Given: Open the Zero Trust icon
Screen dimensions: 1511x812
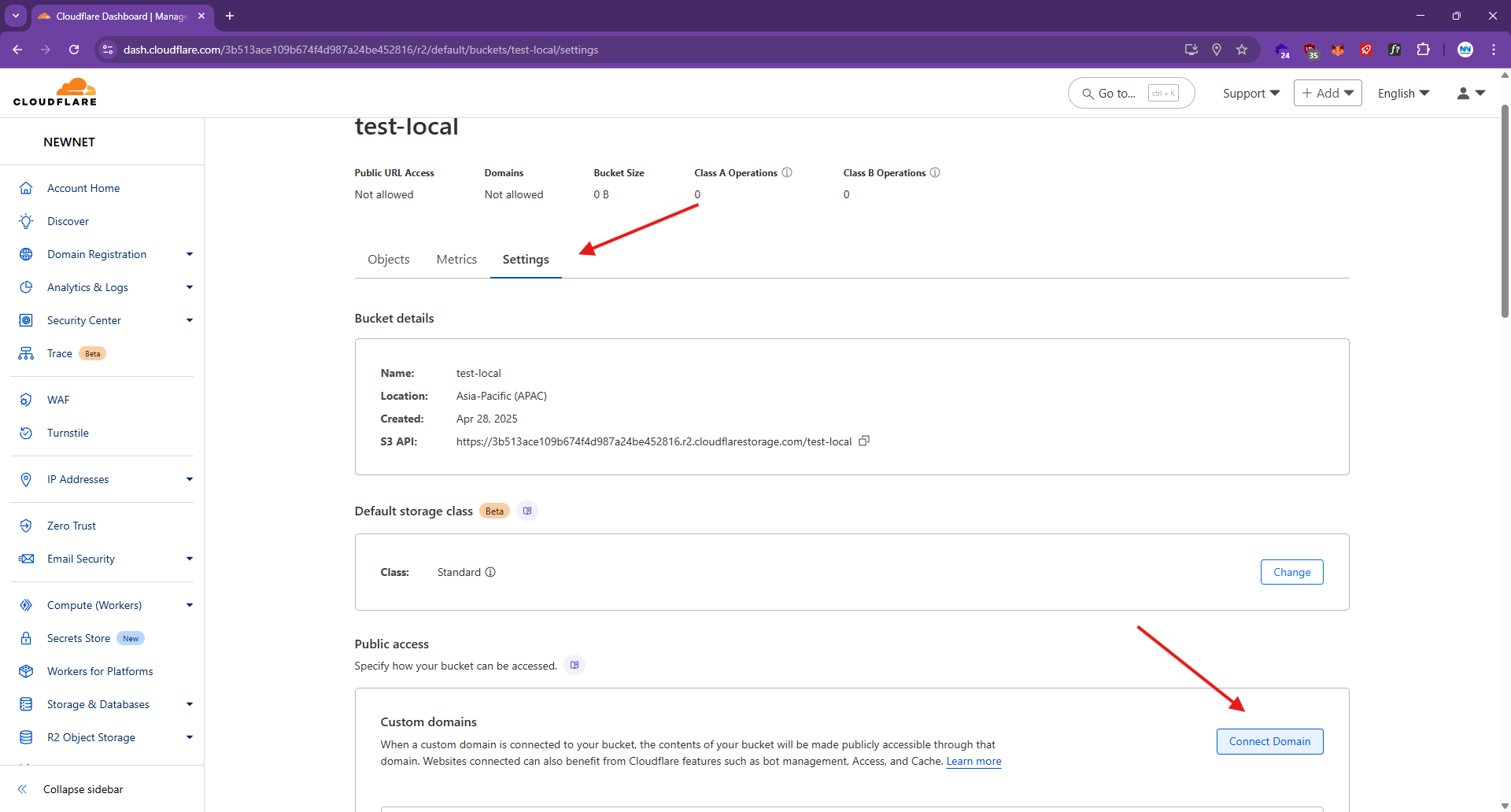Looking at the screenshot, I should 26,526.
